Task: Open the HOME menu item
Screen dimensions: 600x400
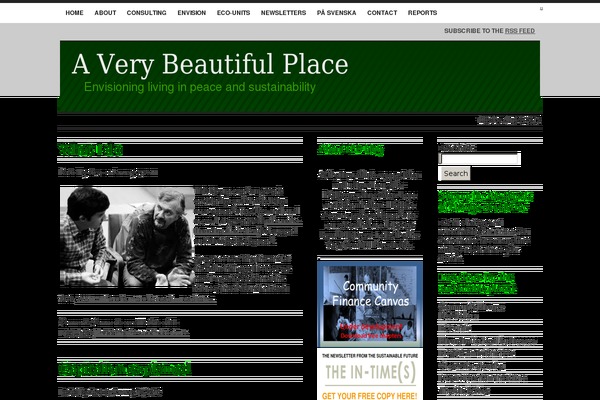Action: coord(74,13)
